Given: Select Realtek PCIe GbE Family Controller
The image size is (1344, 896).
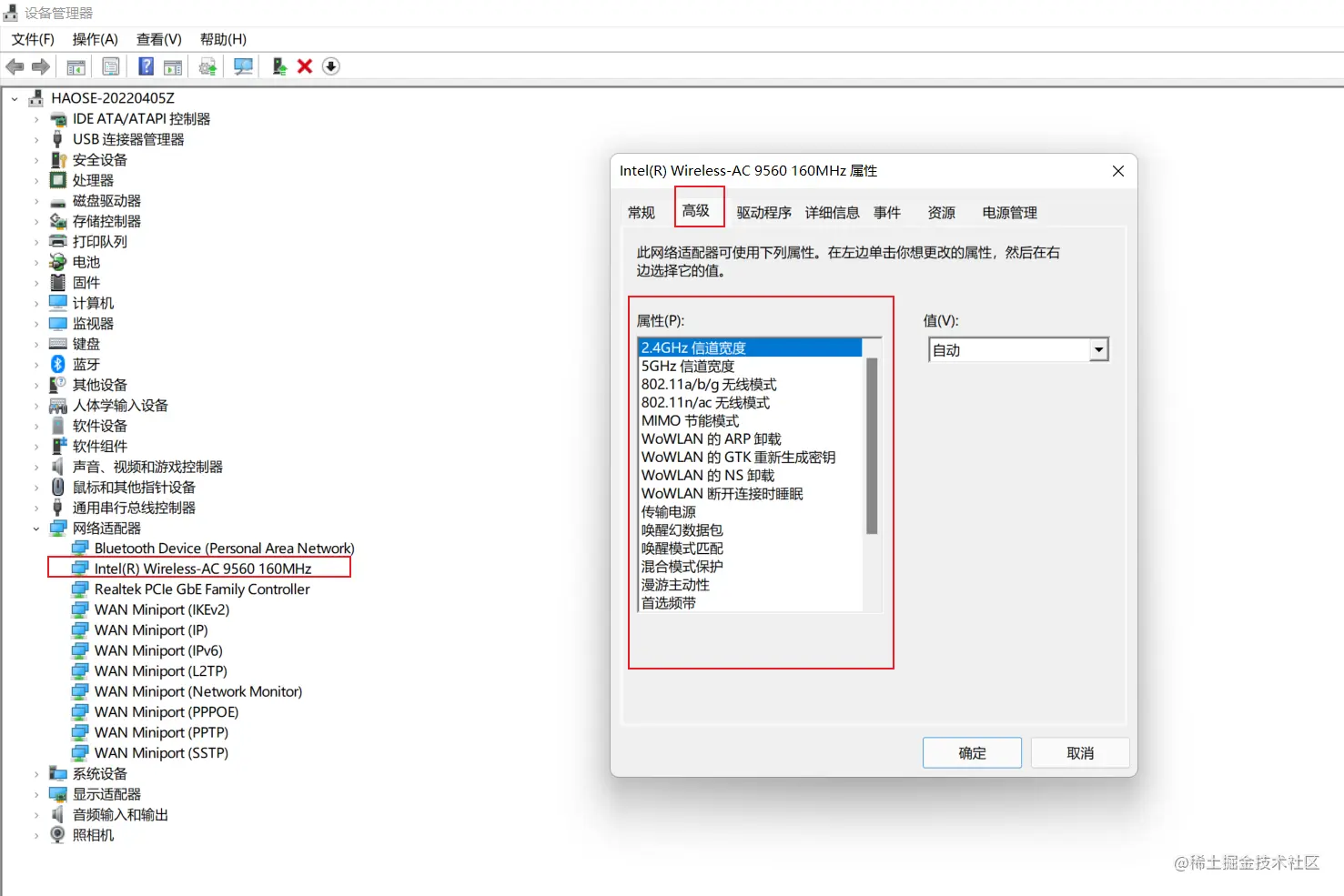Looking at the screenshot, I should point(202,589).
